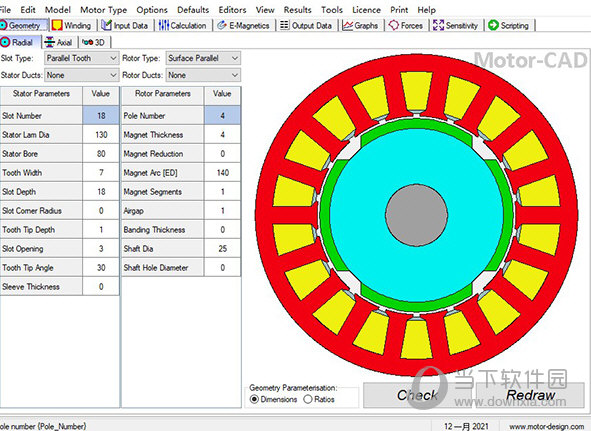Click the Radial view icon

[x=5, y=42]
